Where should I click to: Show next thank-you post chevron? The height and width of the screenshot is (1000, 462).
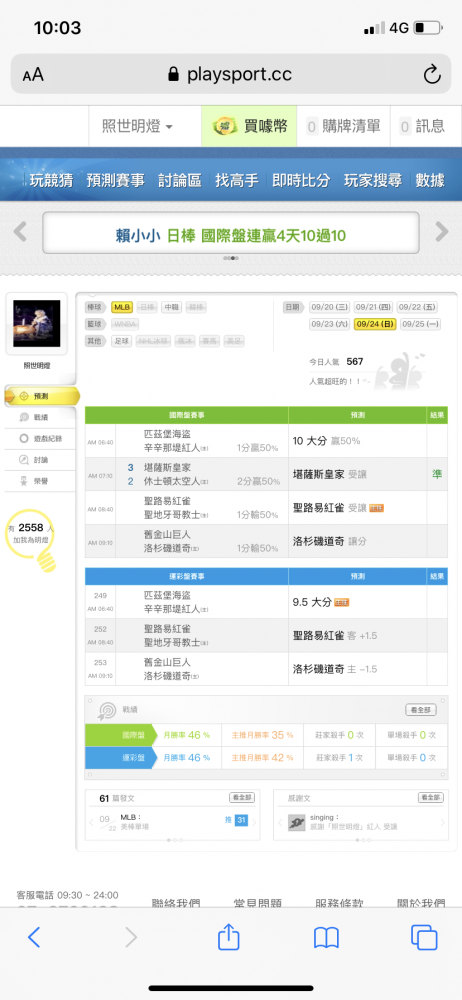442,823
